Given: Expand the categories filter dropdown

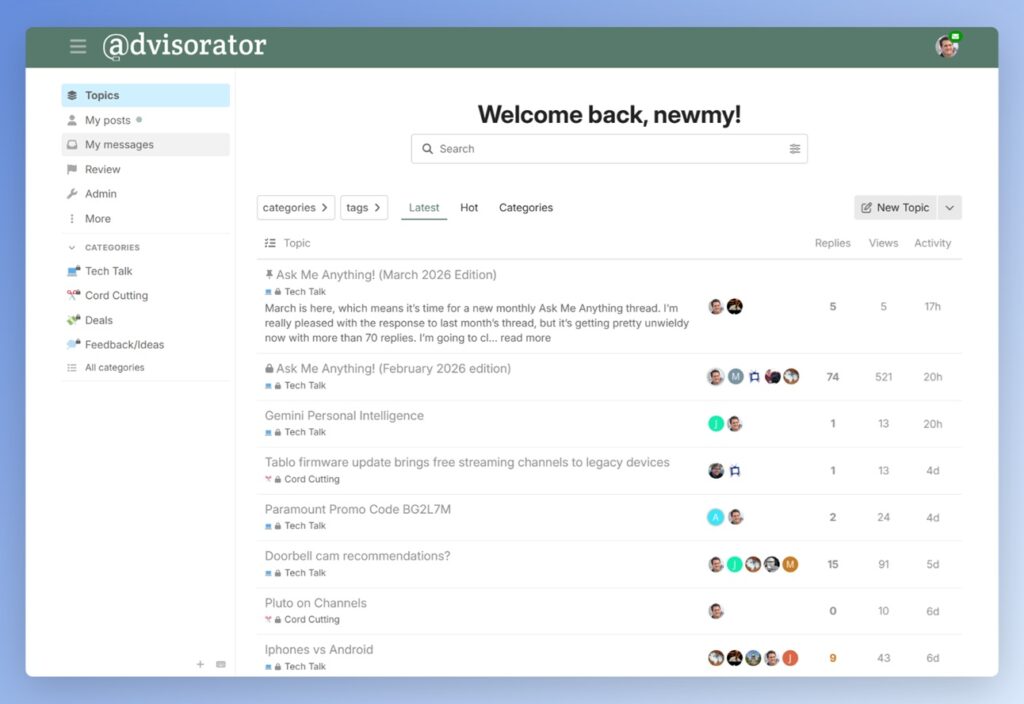Looking at the screenshot, I should (x=295, y=208).
